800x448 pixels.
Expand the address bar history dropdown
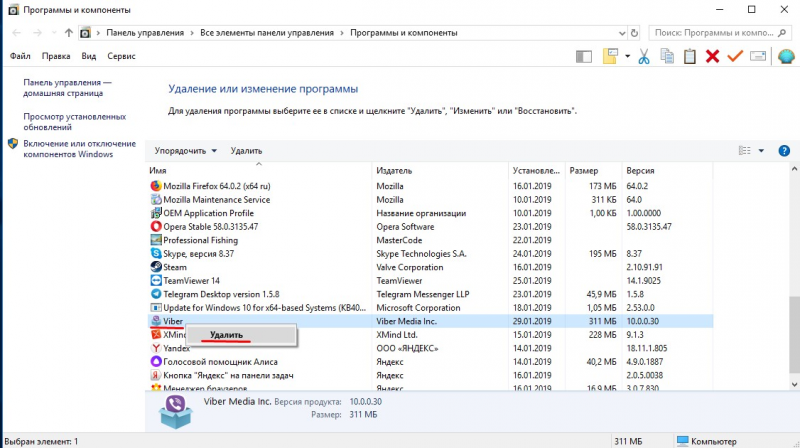(622, 33)
